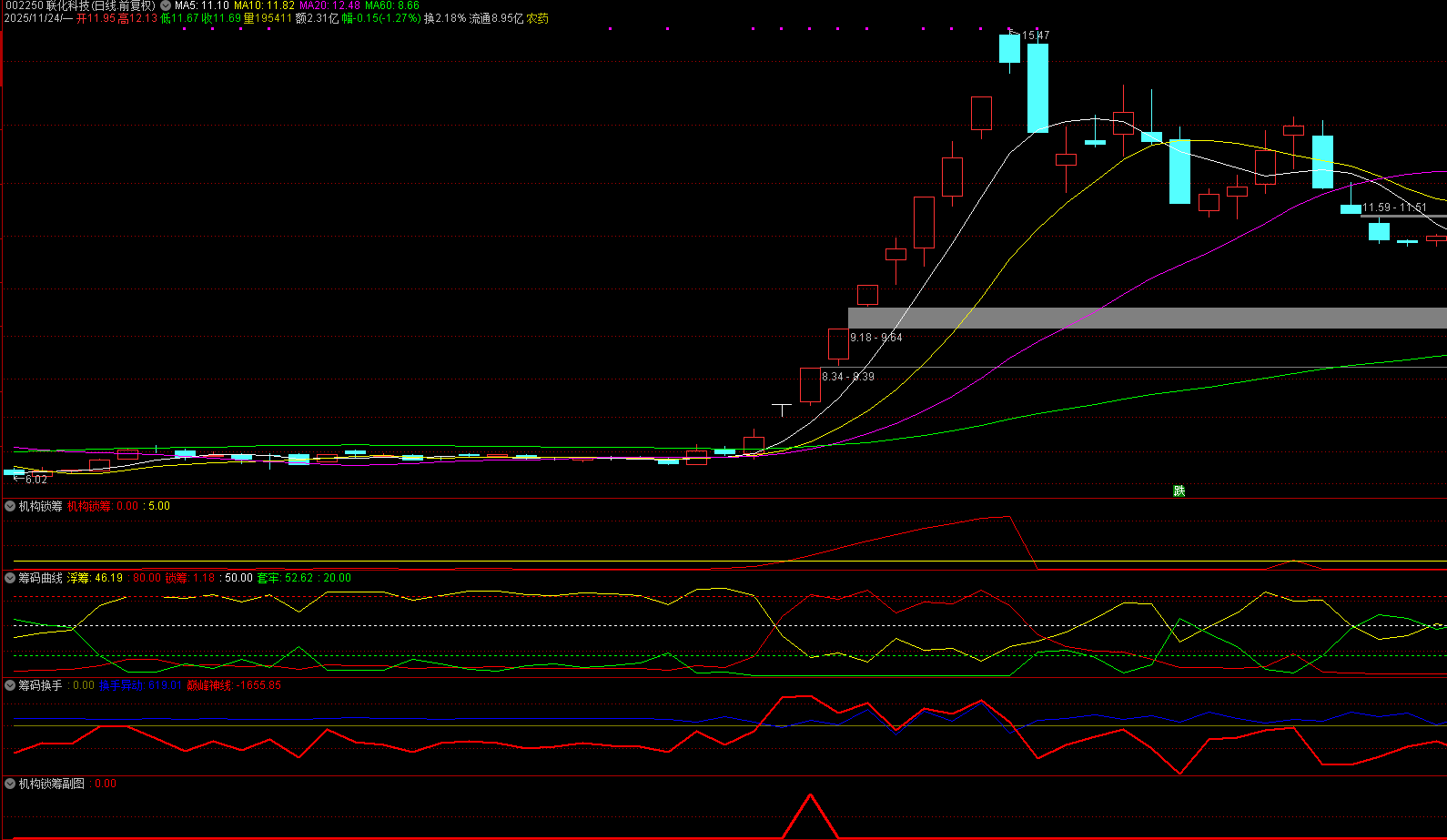Click the 农药 sector link

pos(538,18)
